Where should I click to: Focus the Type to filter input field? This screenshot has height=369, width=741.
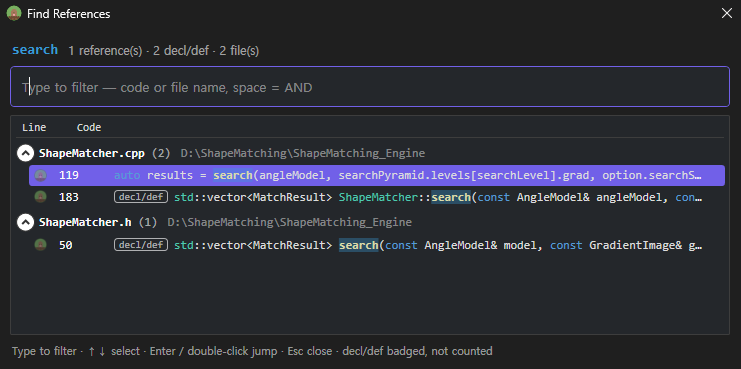click(x=370, y=87)
